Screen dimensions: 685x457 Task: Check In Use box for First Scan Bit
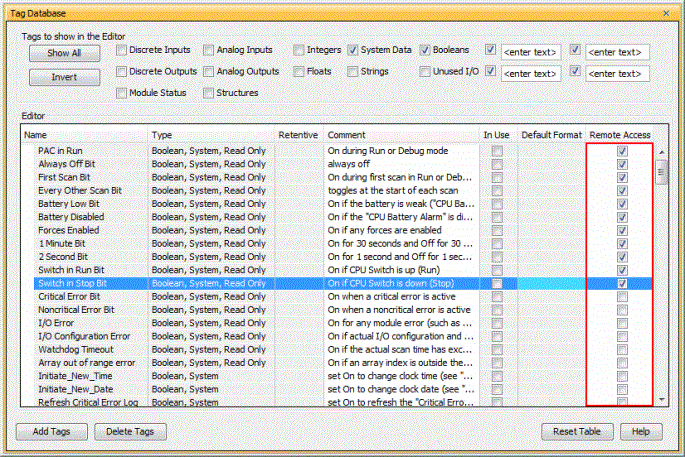497,177
